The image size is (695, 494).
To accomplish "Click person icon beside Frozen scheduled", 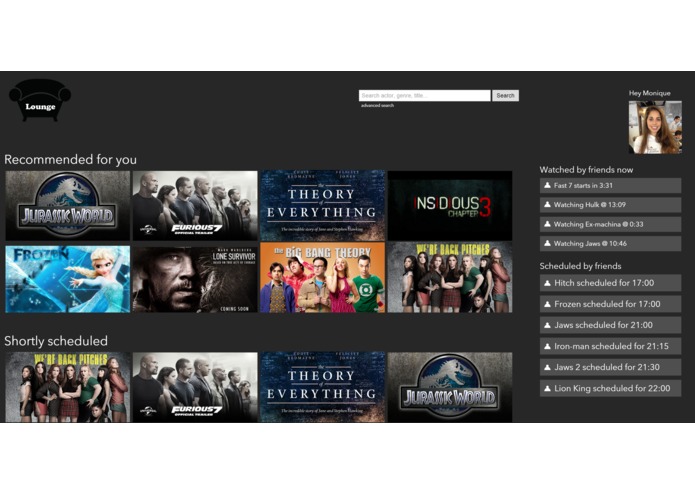I will [x=547, y=304].
